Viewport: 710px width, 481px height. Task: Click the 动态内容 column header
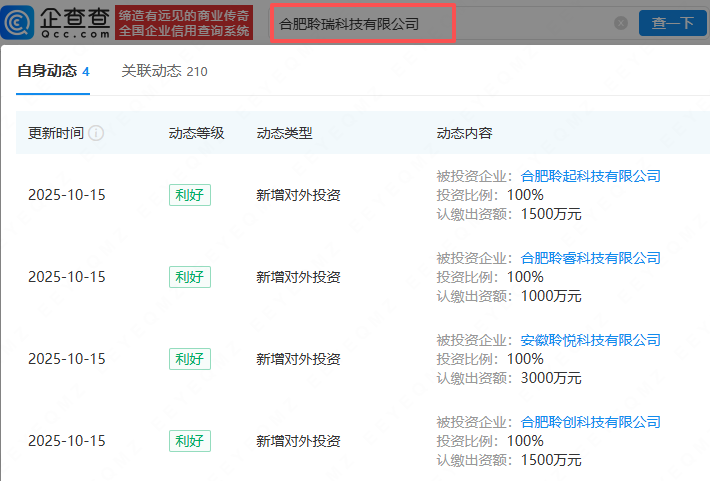pyautogui.click(x=464, y=133)
